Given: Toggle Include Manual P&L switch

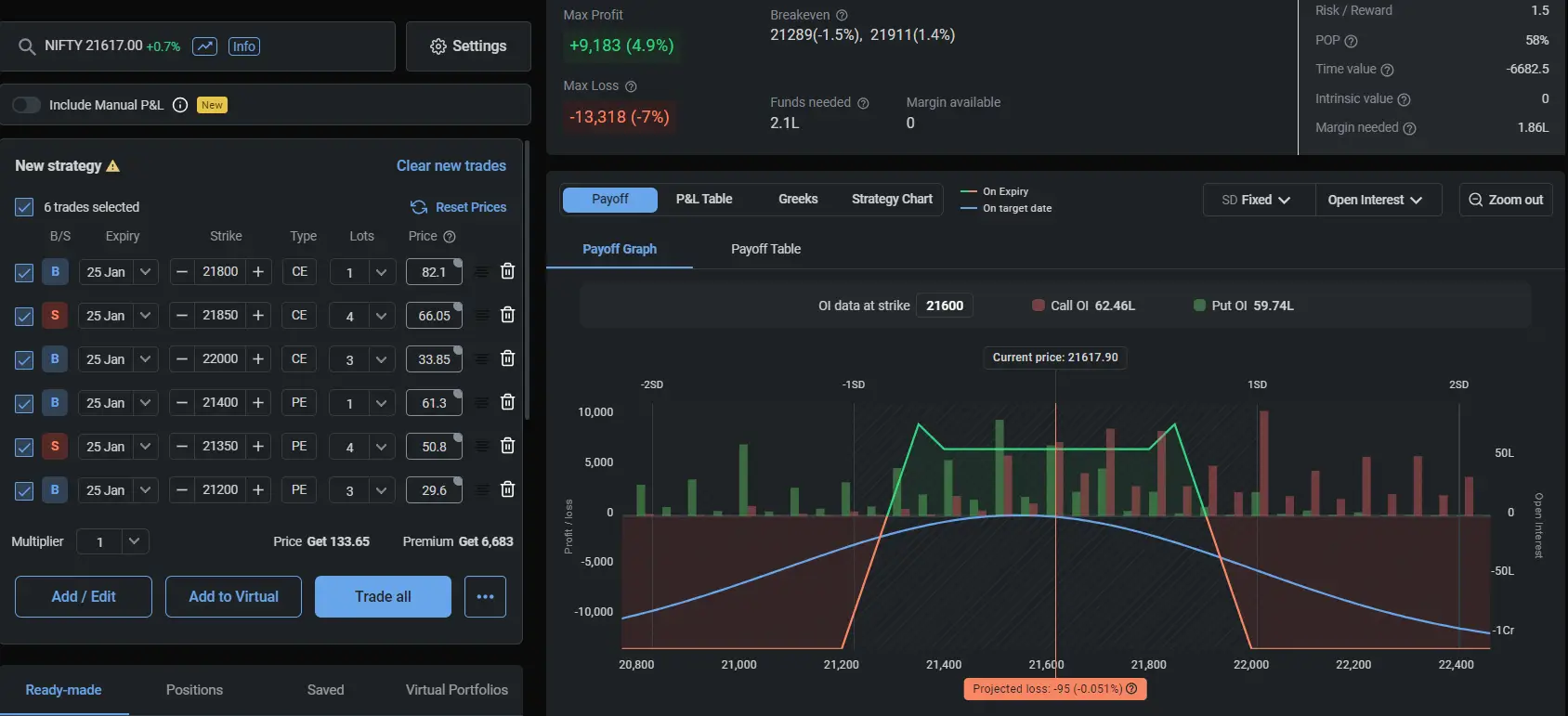Looking at the screenshot, I should click(27, 105).
